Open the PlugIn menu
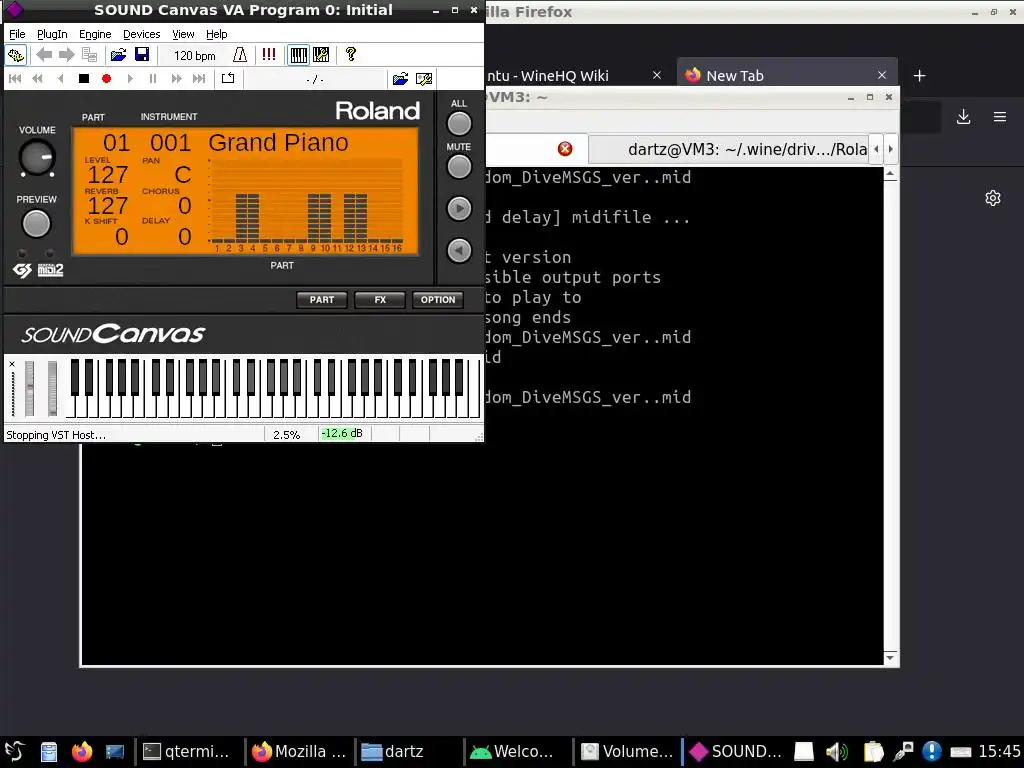1024x768 pixels. (x=52, y=34)
